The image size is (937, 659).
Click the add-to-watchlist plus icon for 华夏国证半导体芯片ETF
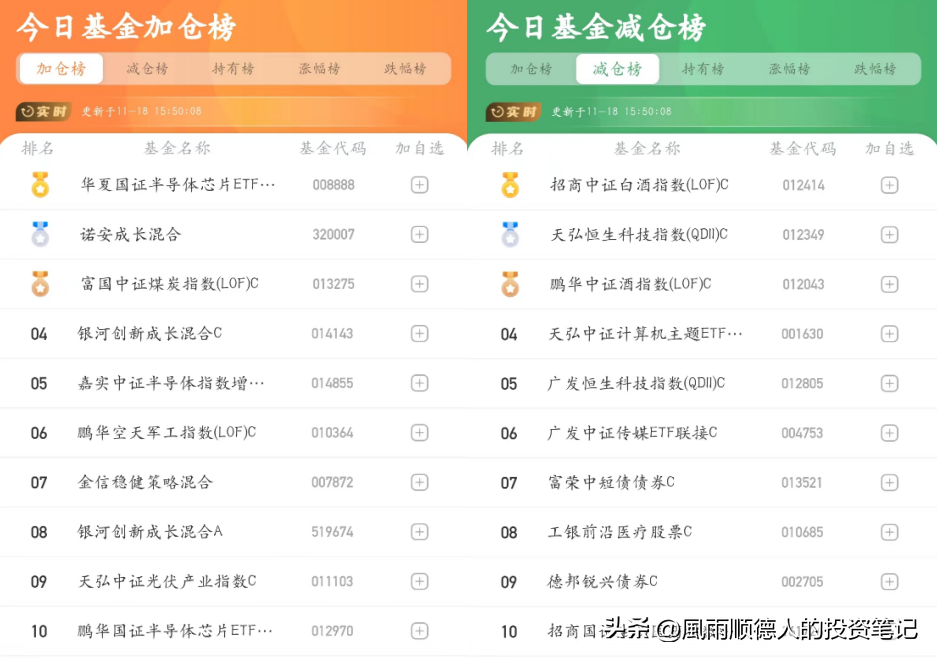(419, 185)
